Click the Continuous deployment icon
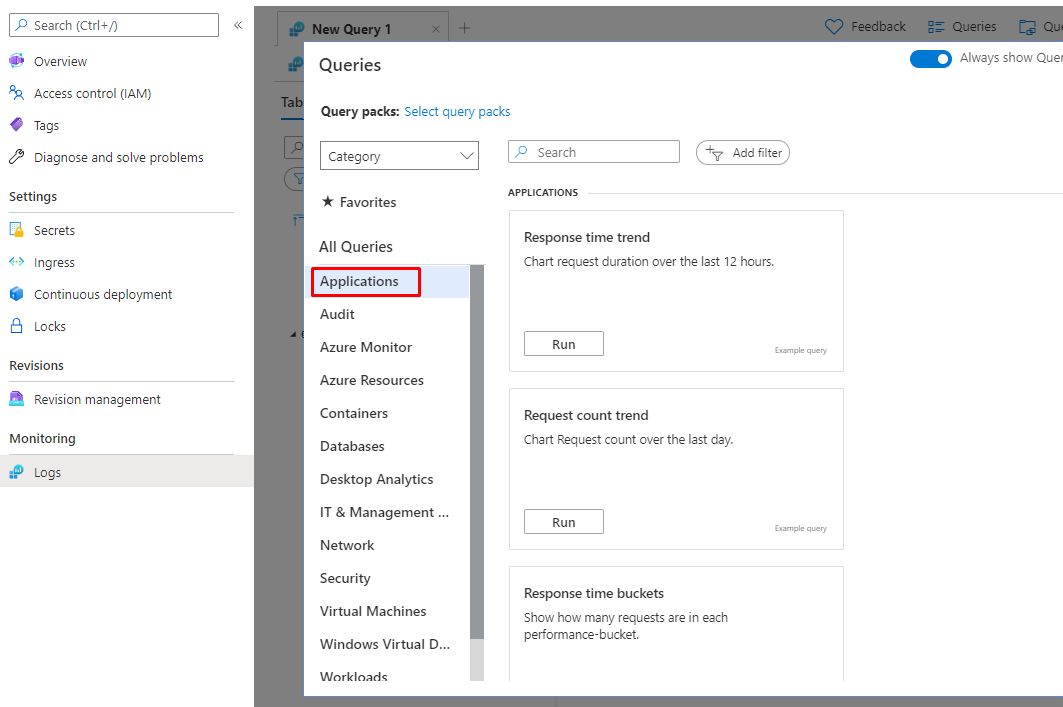 point(16,294)
